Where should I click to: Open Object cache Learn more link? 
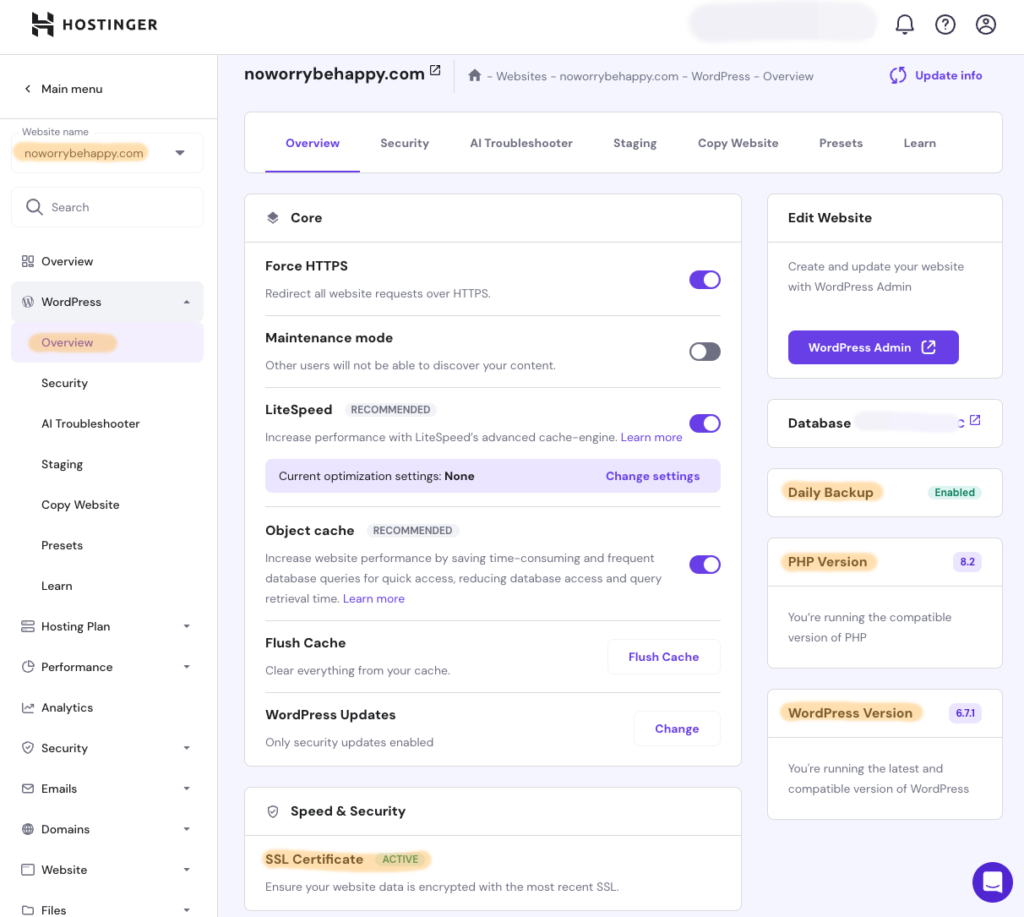pos(374,598)
